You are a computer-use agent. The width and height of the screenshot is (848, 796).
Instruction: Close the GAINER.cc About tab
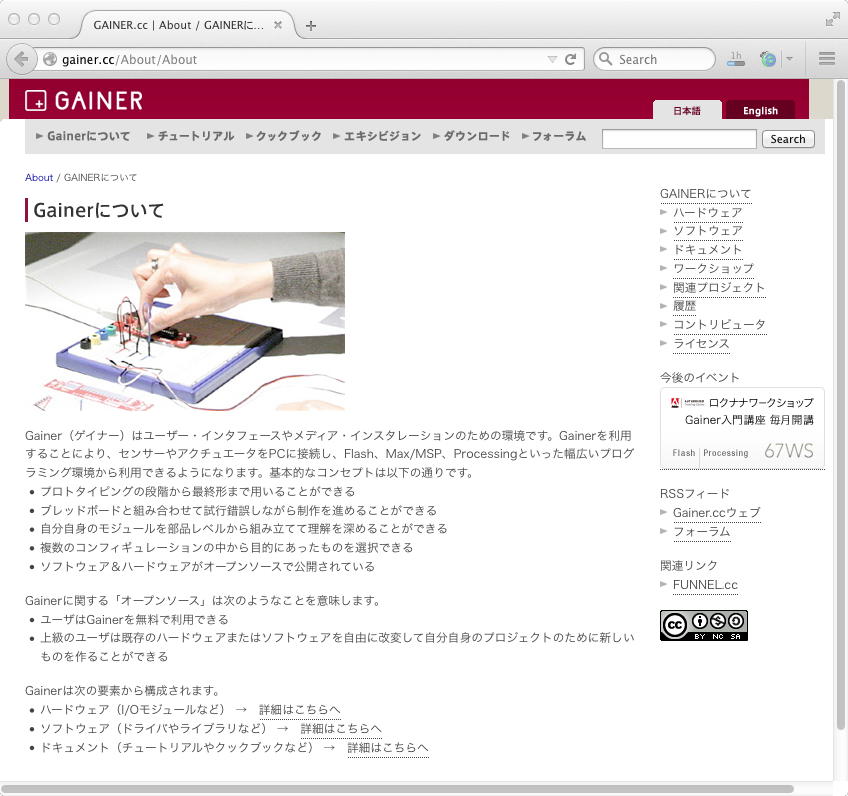(x=278, y=25)
